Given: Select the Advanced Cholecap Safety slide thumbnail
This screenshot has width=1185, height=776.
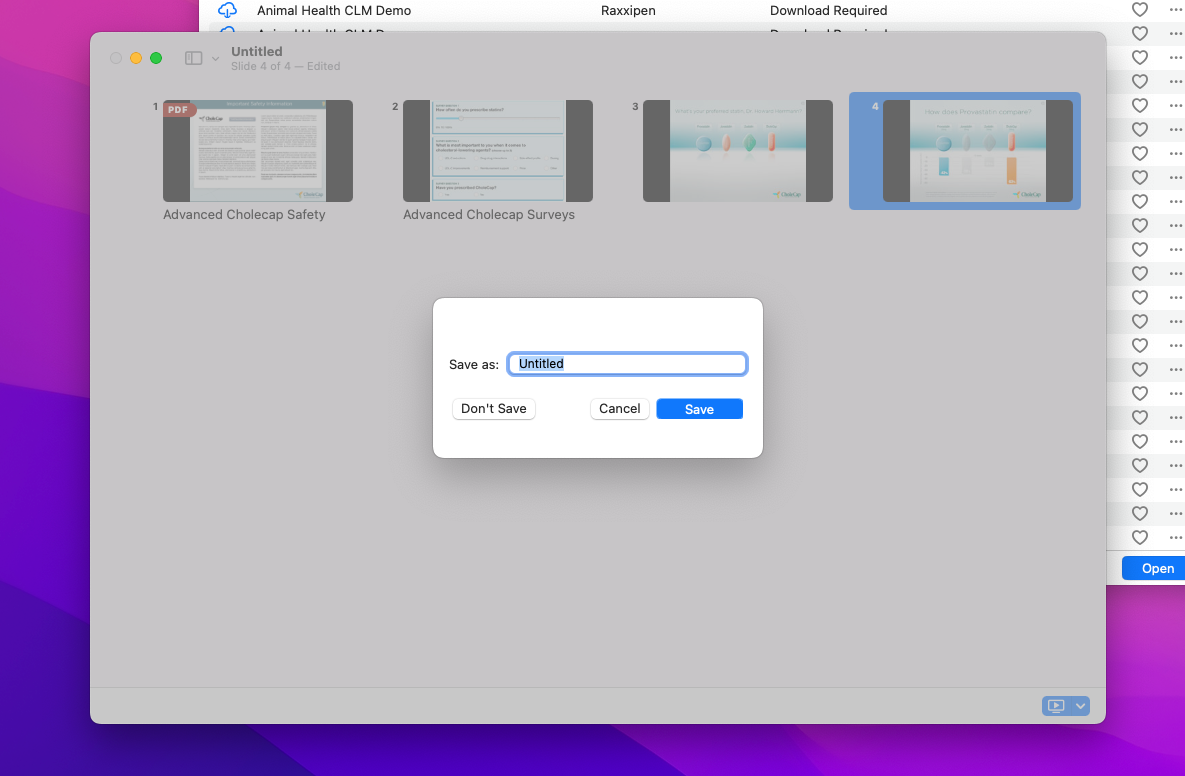Looking at the screenshot, I should pyautogui.click(x=258, y=151).
